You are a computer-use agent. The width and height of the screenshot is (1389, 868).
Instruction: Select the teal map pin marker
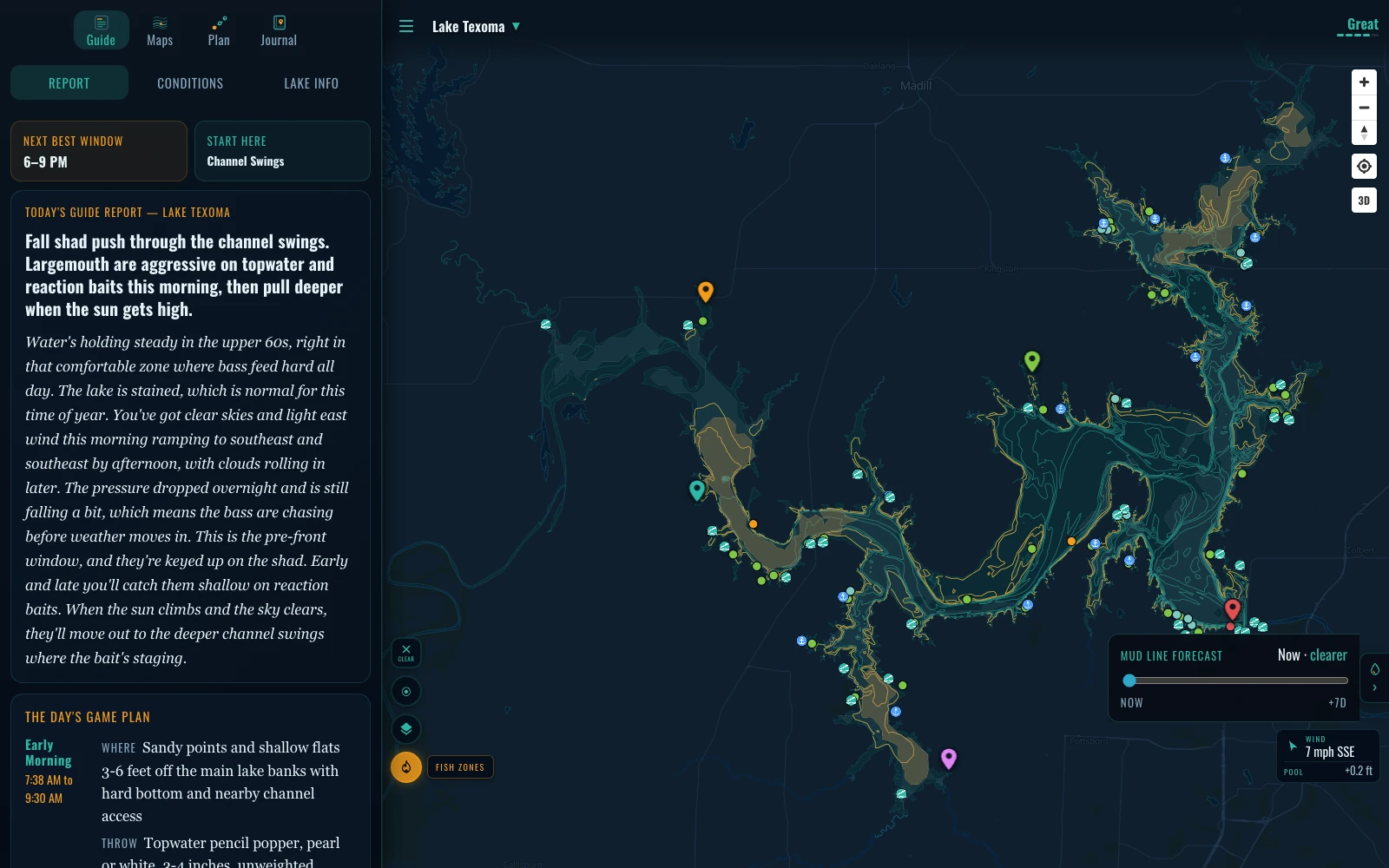[696, 491]
